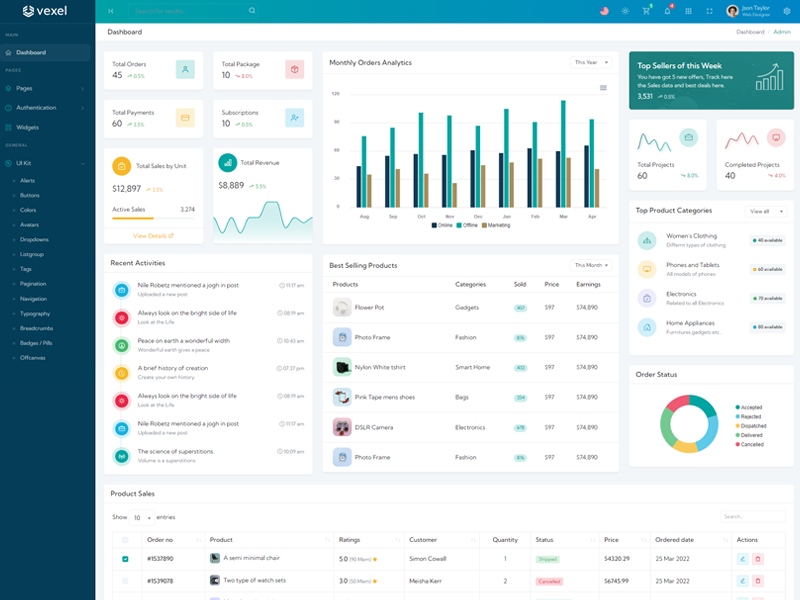Enter fullscreen mode via header icon

point(709,11)
